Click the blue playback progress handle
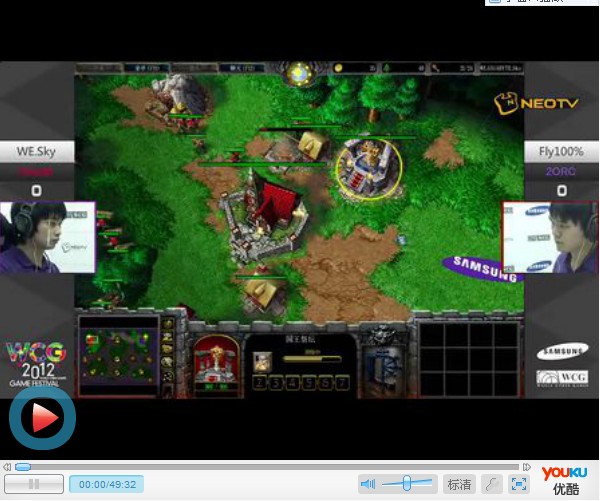The image size is (600, 501). [x=23, y=467]
